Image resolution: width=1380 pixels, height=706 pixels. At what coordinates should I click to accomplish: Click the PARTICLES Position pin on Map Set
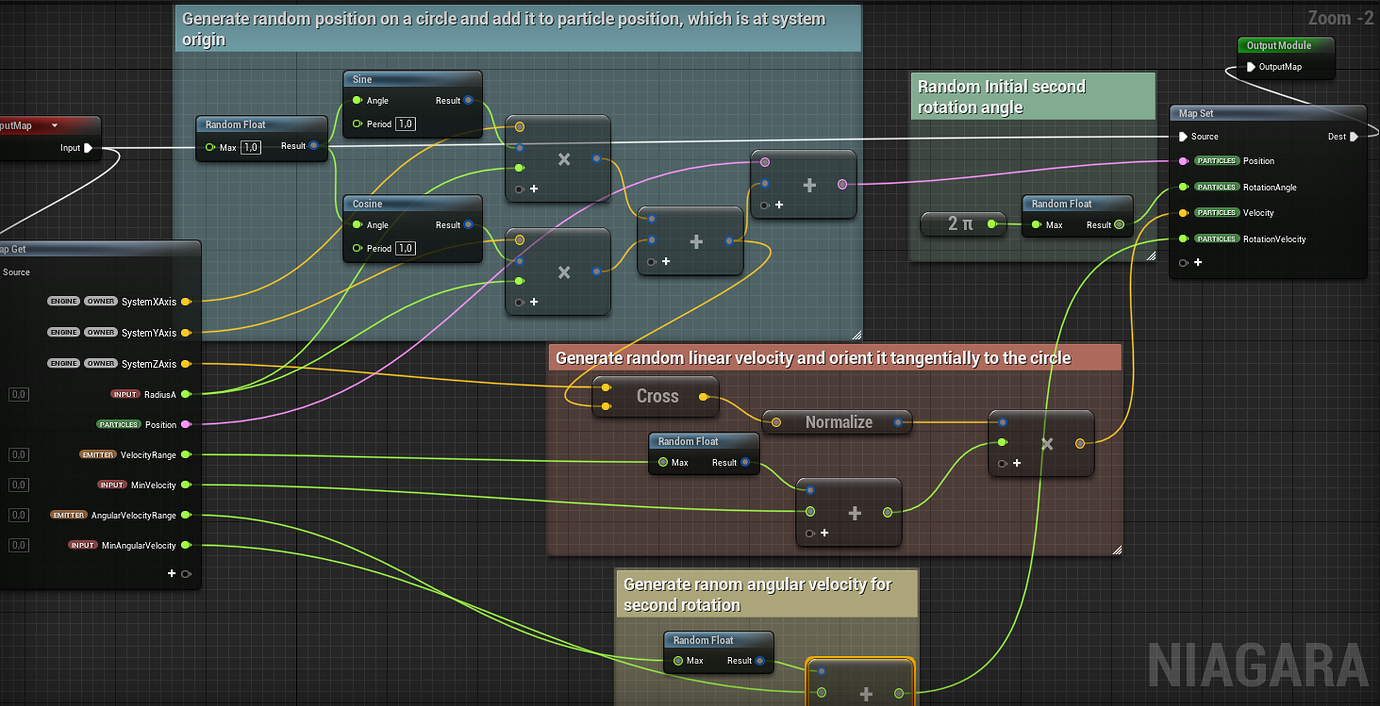click(1181, 160)
